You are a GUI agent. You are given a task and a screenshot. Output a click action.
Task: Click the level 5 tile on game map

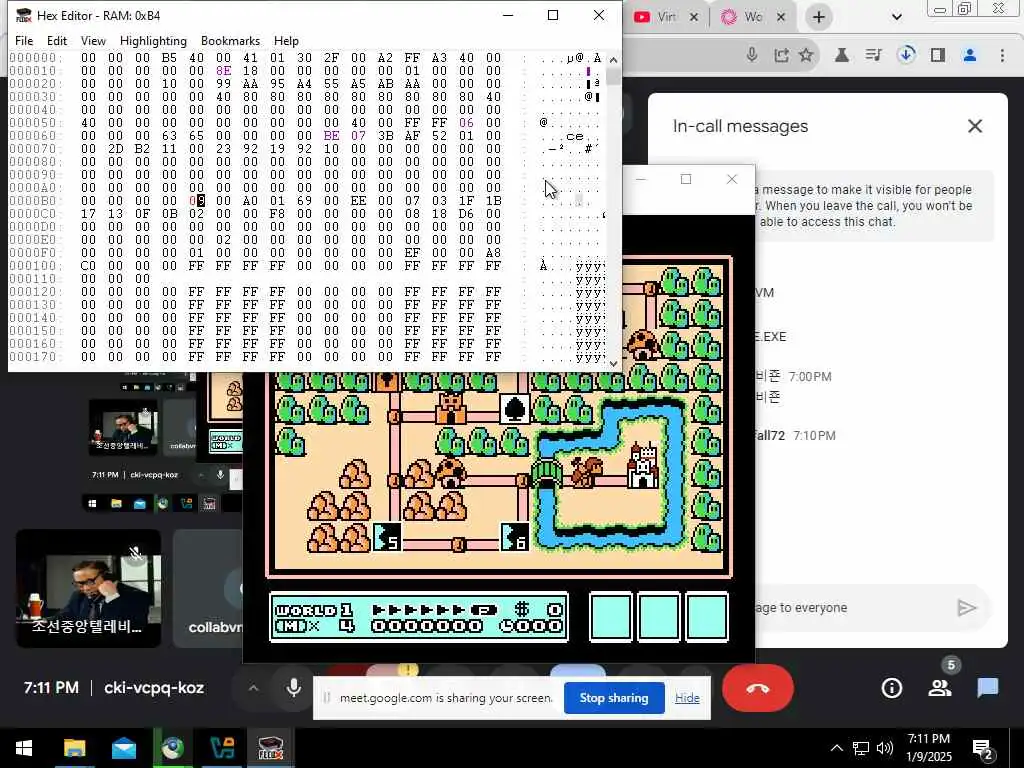[387, 538]
